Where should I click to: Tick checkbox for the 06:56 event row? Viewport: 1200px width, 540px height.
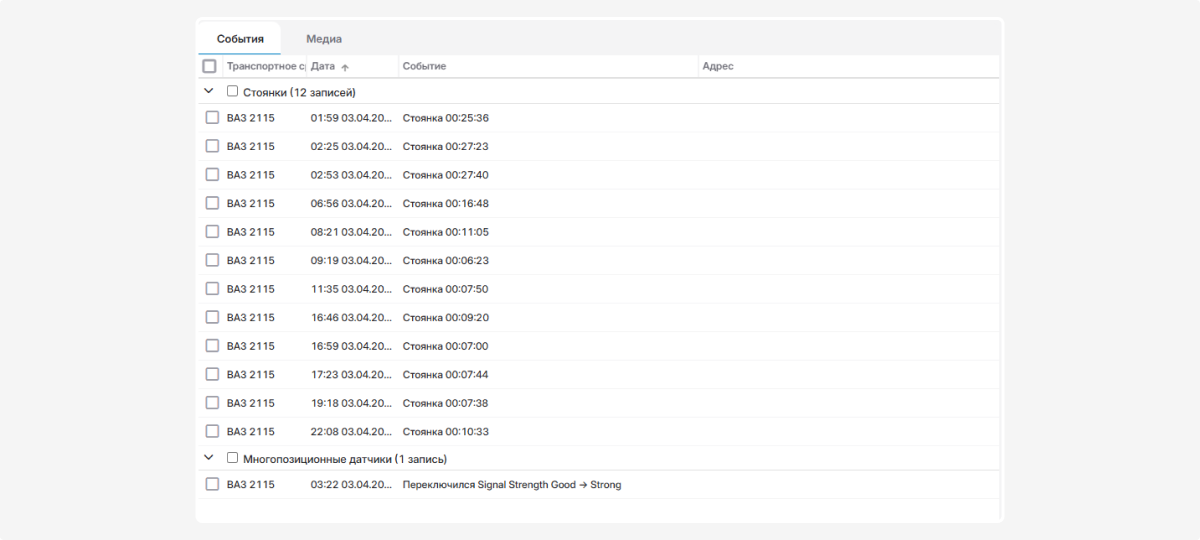pos(212,203)
